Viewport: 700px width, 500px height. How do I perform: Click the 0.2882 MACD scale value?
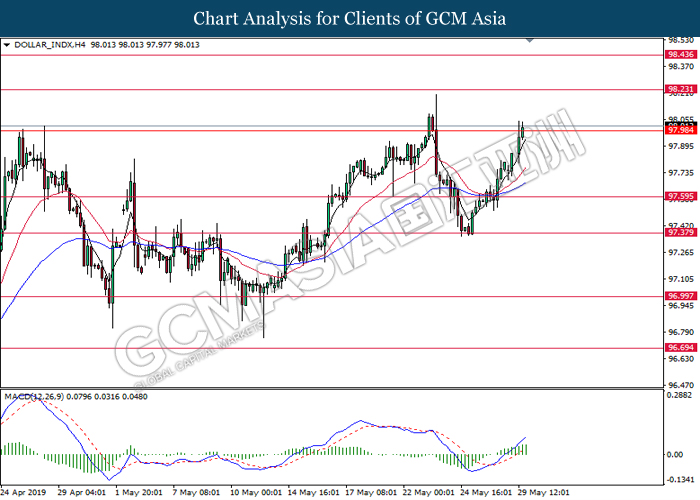pos(679,395)
